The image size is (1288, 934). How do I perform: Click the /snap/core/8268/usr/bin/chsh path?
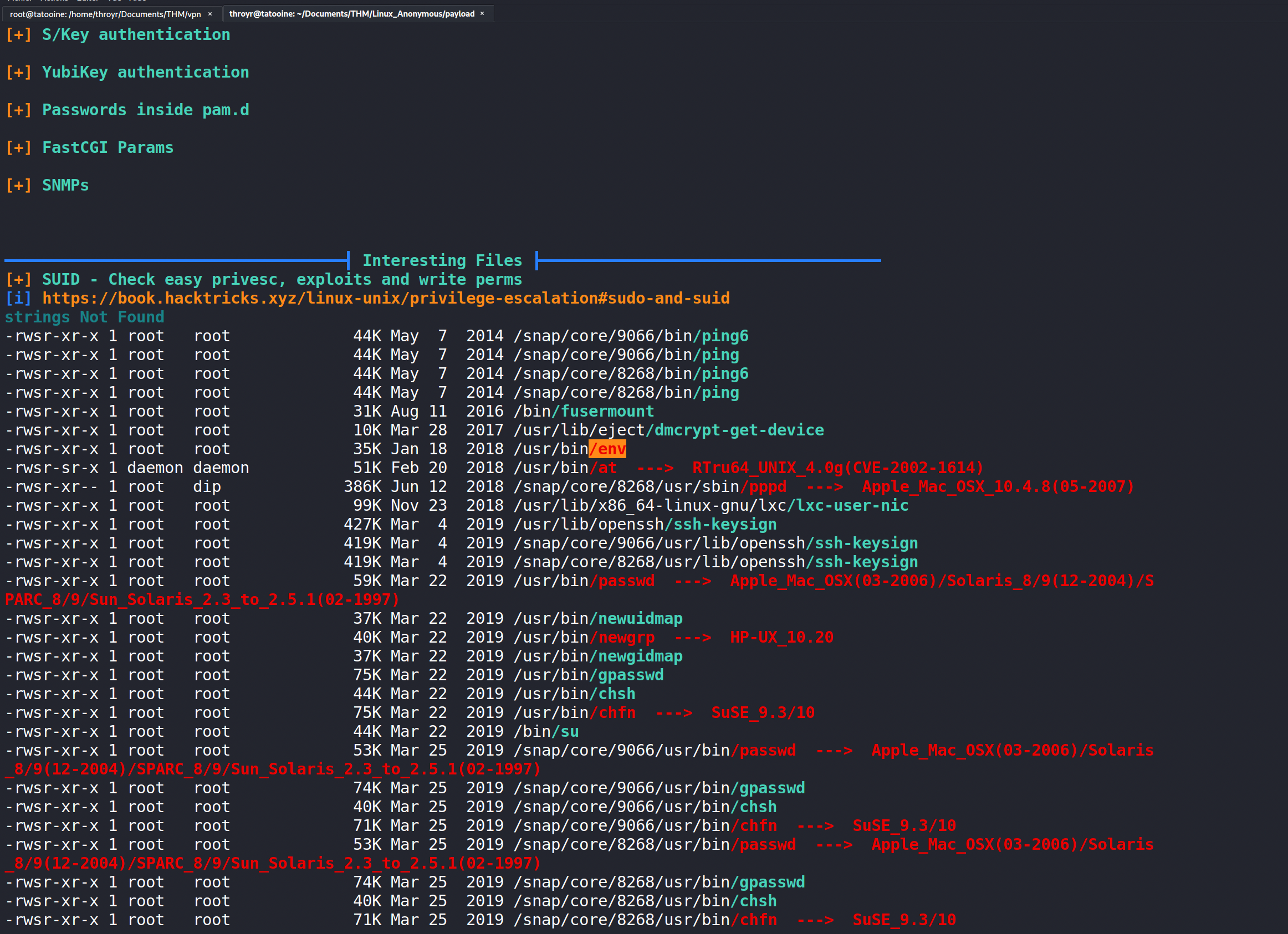[645, 901]
